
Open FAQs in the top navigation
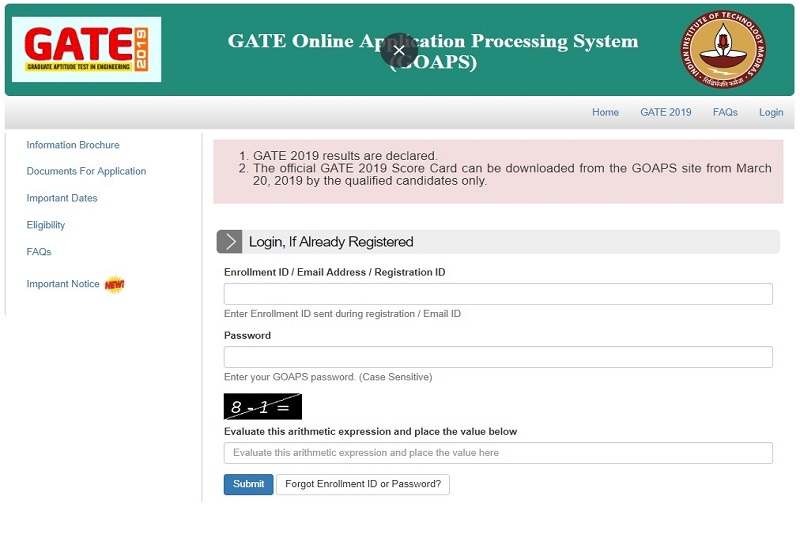[x=725, y=112]
